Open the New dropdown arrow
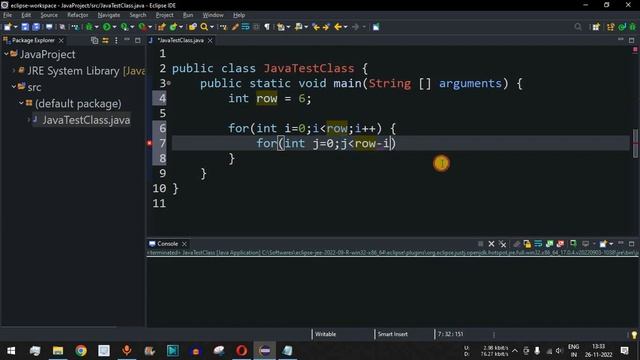640x360 pixels. [16, 27]
